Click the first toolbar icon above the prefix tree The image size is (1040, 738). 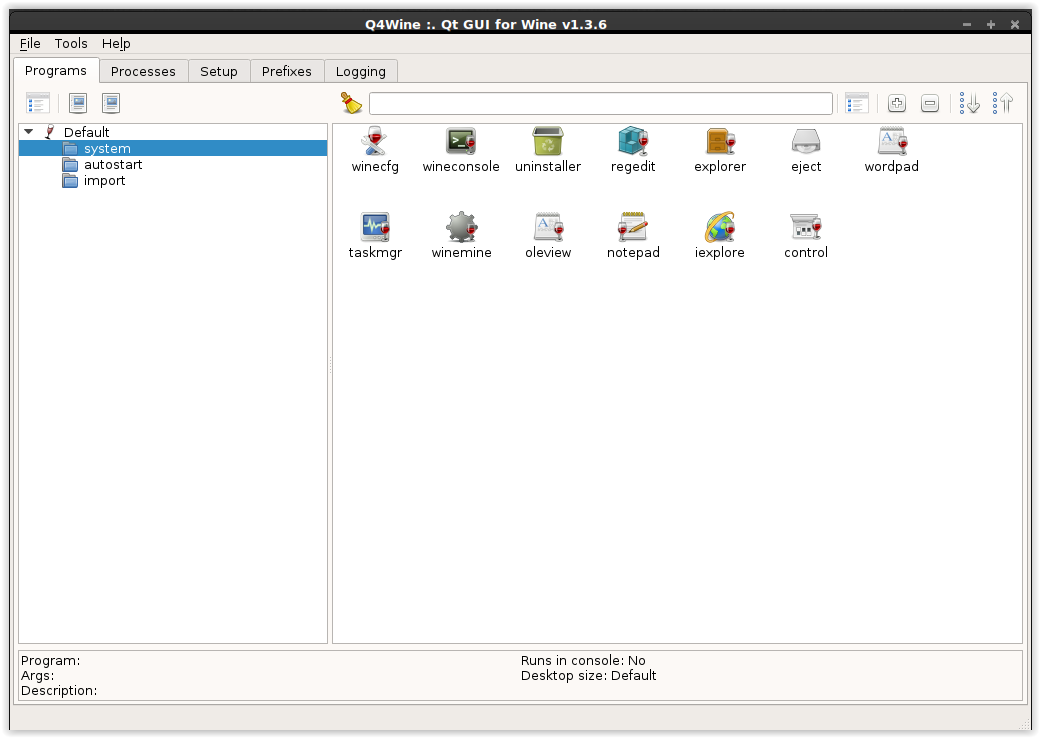tap(38, 103)
